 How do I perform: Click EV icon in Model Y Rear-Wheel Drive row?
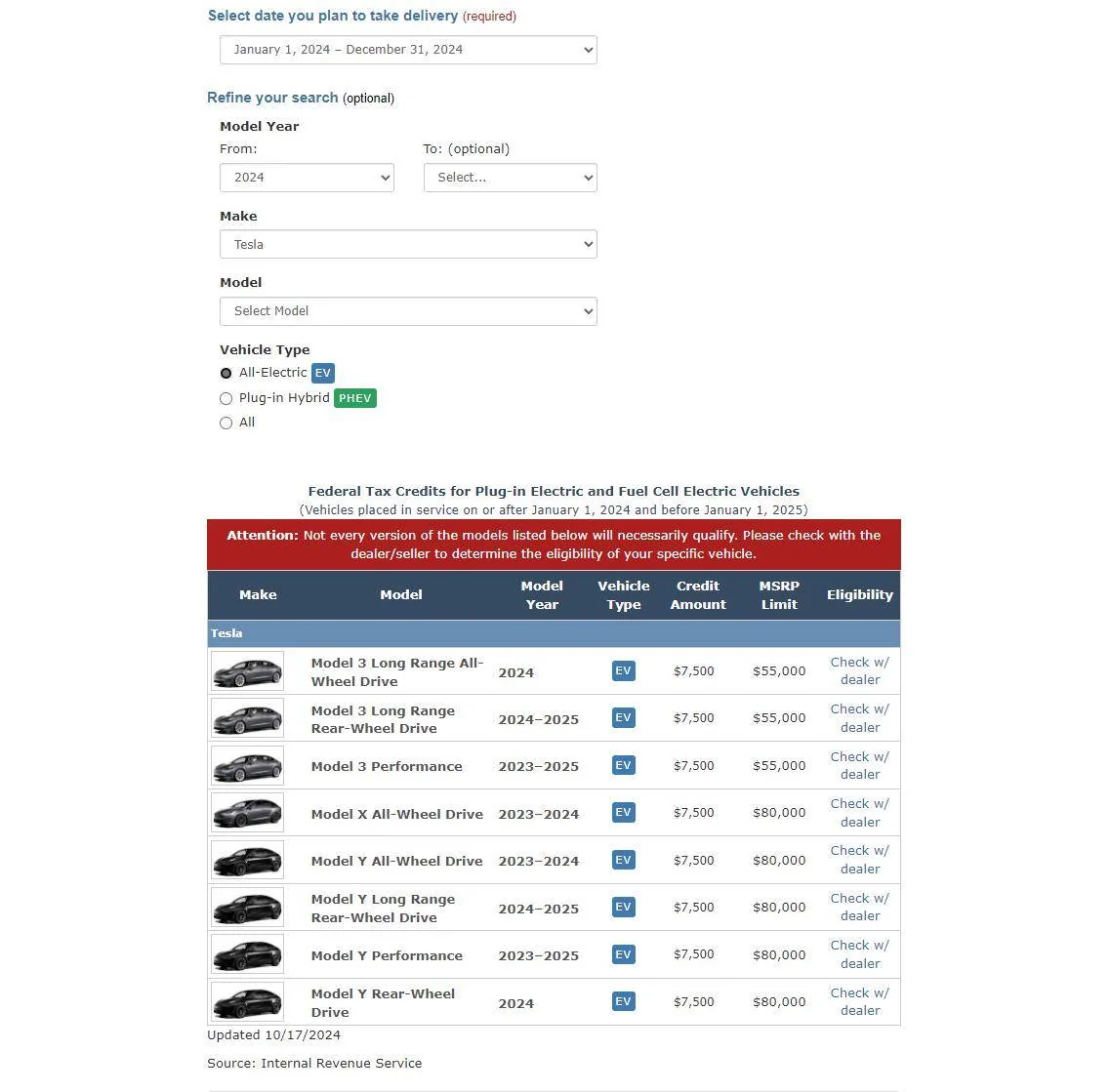[x=624, y=1001]
